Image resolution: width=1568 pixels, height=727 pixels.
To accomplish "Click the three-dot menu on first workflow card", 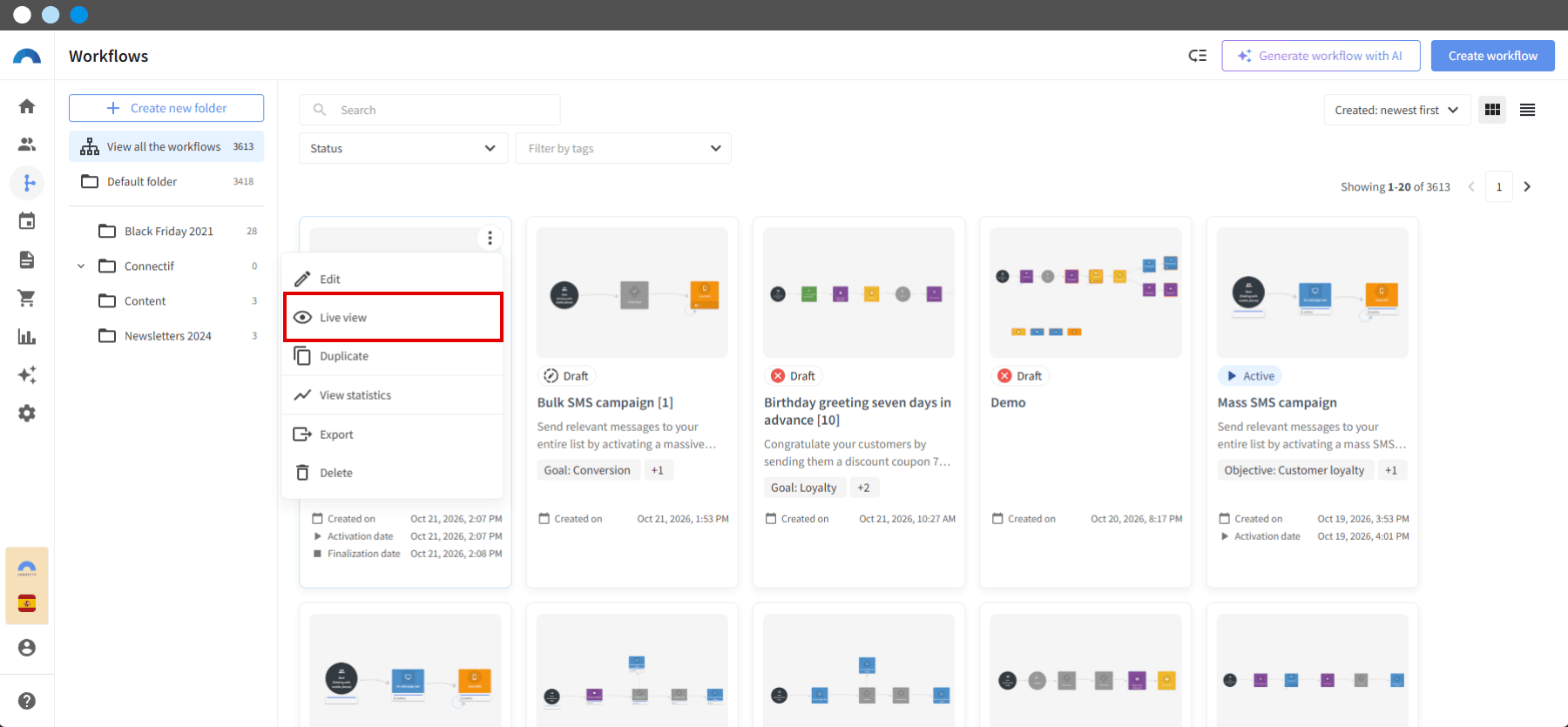I will point(490,238).
